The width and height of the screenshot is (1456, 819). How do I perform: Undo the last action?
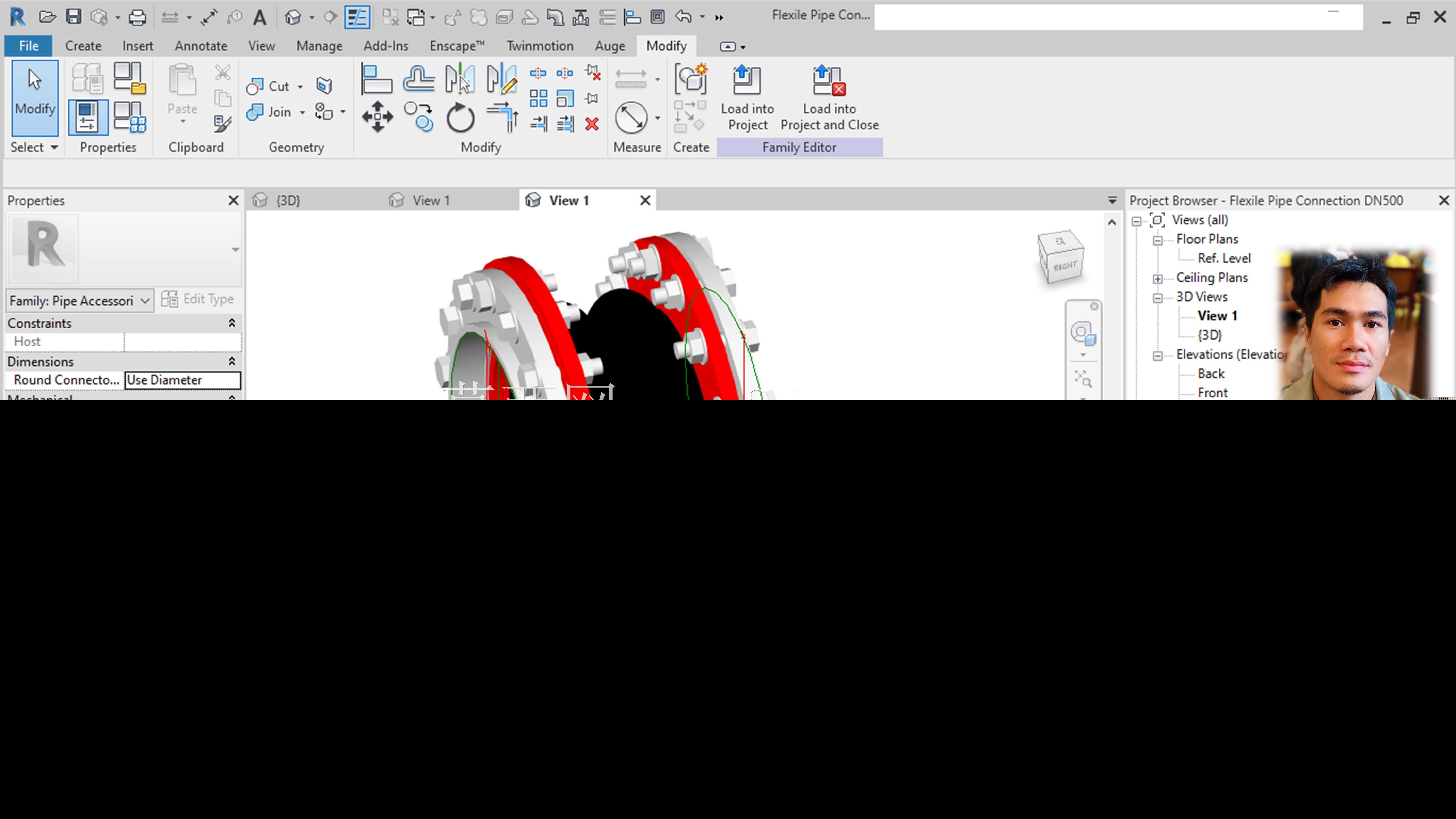click(683, 17)
